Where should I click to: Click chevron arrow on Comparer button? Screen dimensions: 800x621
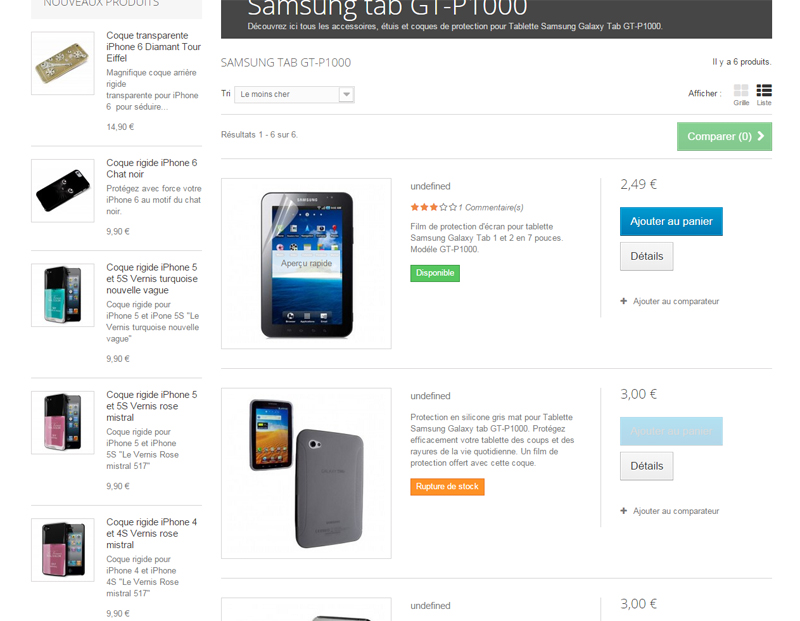coord(761,136)
